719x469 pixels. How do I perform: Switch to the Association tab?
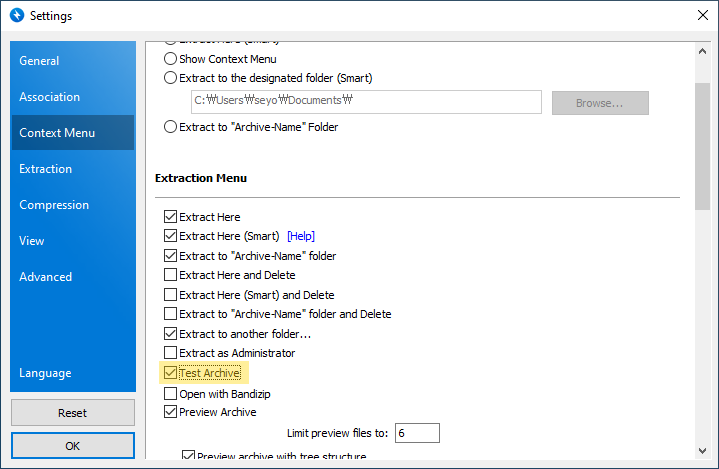50,97
